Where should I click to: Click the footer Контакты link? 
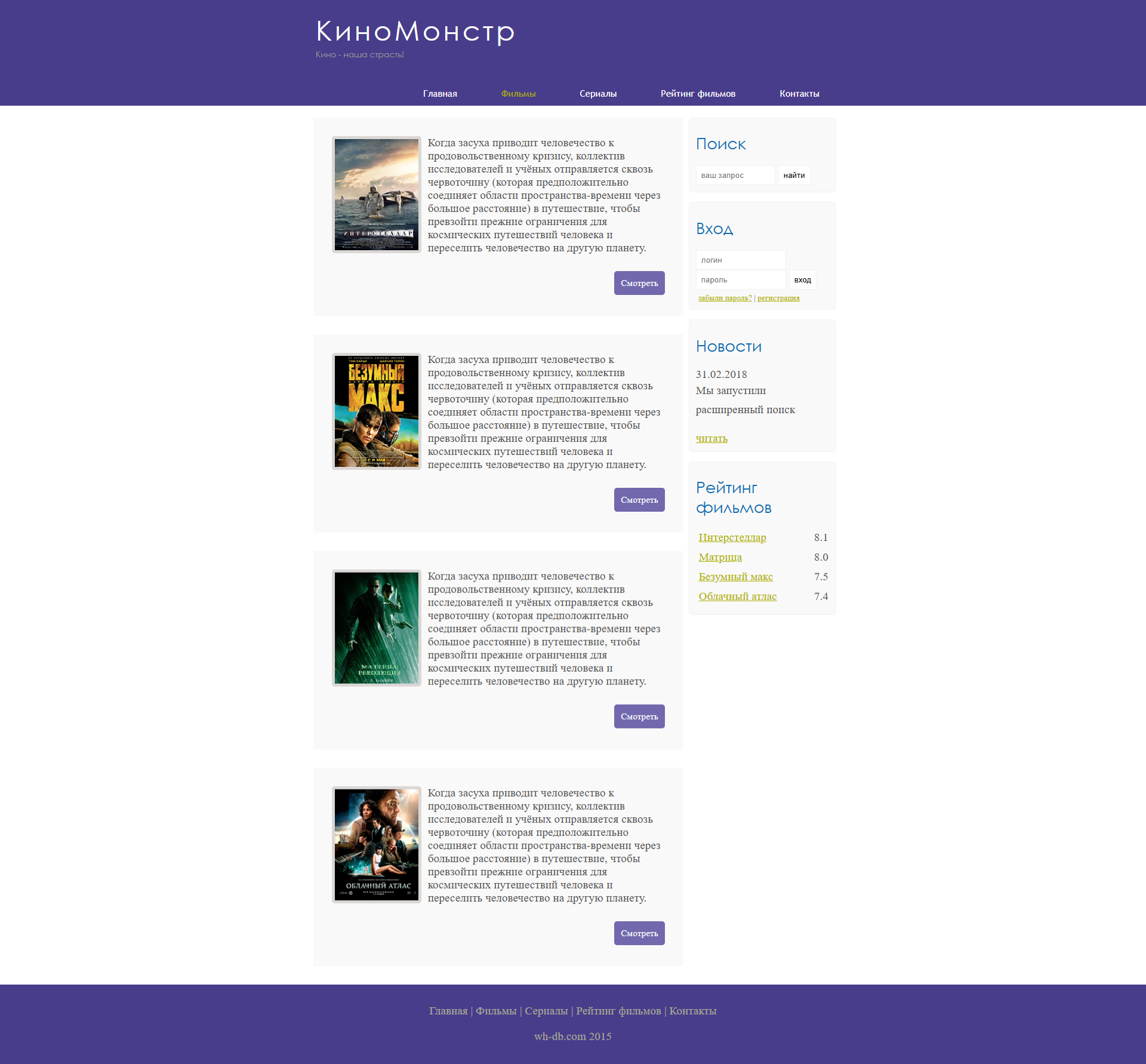[x=692, y=1011]
